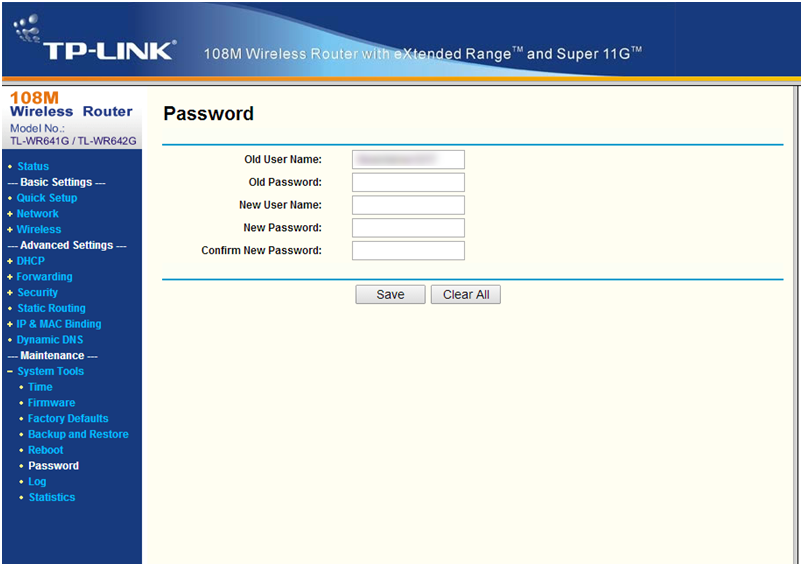
Task: Open Dynamic DNS settings
Action: coord(50,340)
